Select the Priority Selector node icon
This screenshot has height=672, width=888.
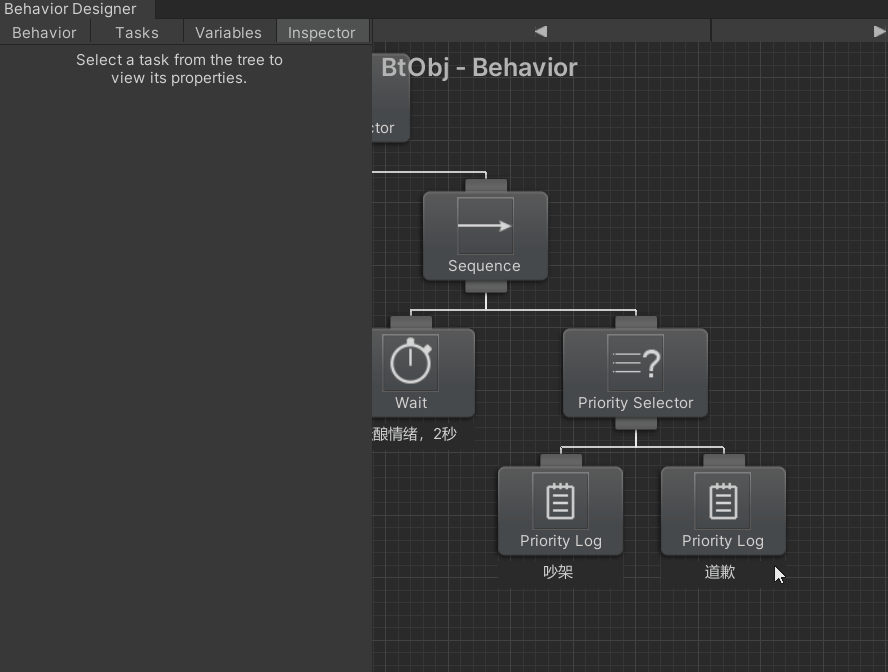[635, 362]
